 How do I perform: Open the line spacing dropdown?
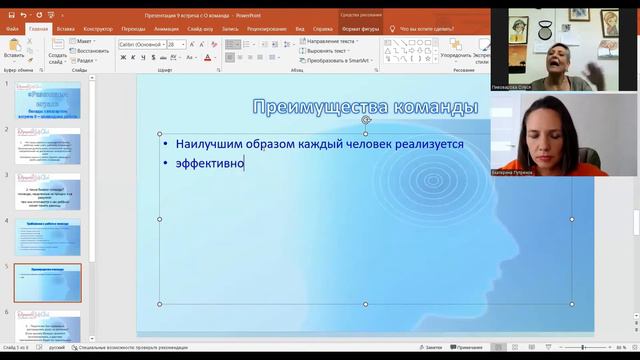click(x=288, y=44)
